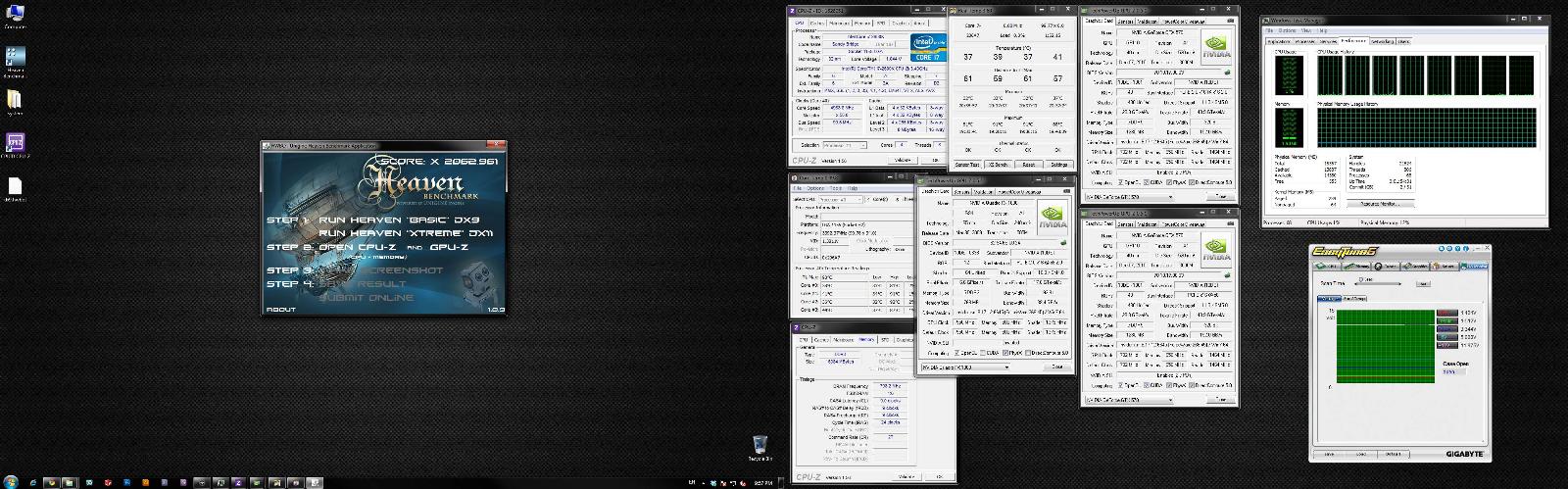Toggle DirectCompute 5.0 checkbox in Quadro GPU-Z
1568x489 pixels.
click(1027, 353)
